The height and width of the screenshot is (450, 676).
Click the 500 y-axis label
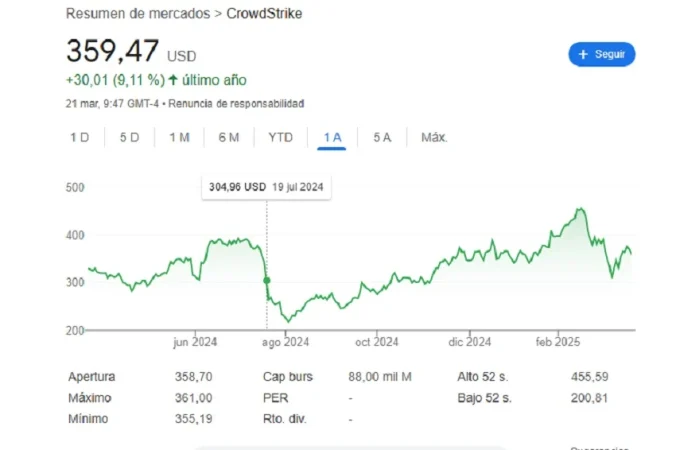point(75,188)
